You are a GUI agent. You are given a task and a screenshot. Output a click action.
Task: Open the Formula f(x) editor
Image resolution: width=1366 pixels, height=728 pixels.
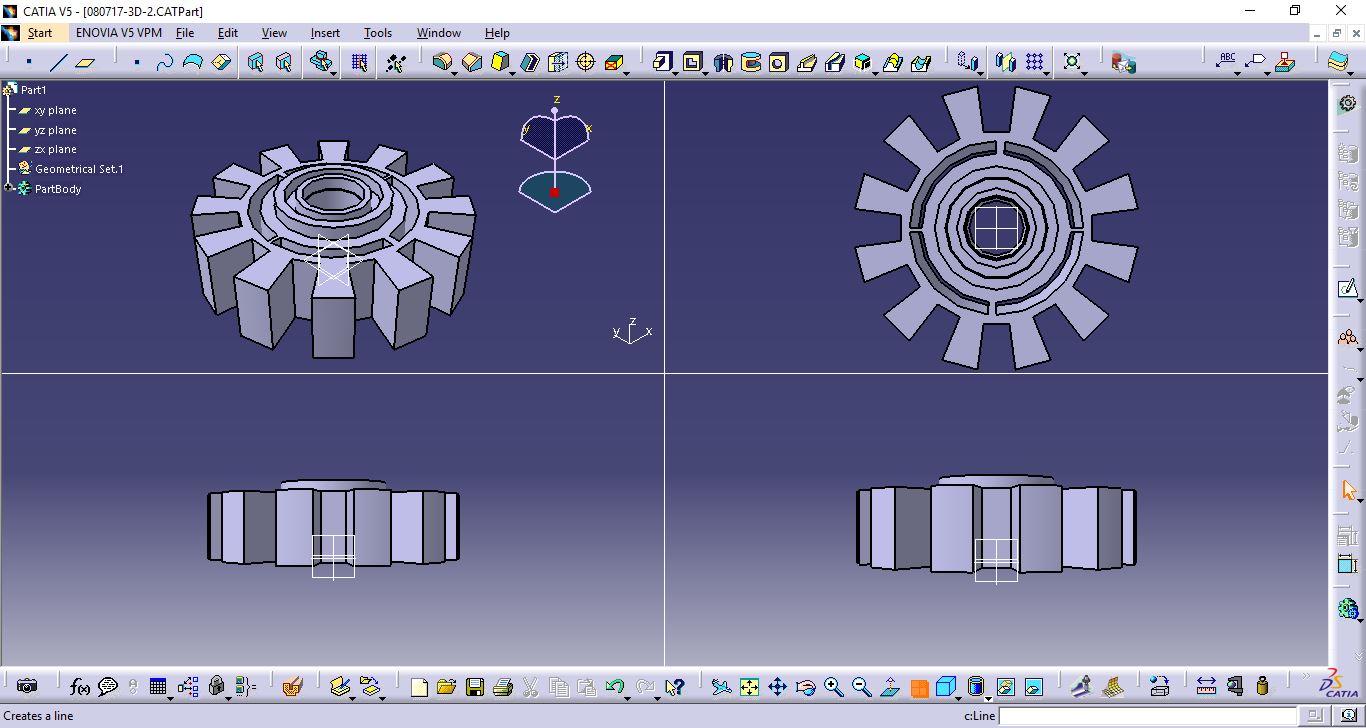point(79,687)
